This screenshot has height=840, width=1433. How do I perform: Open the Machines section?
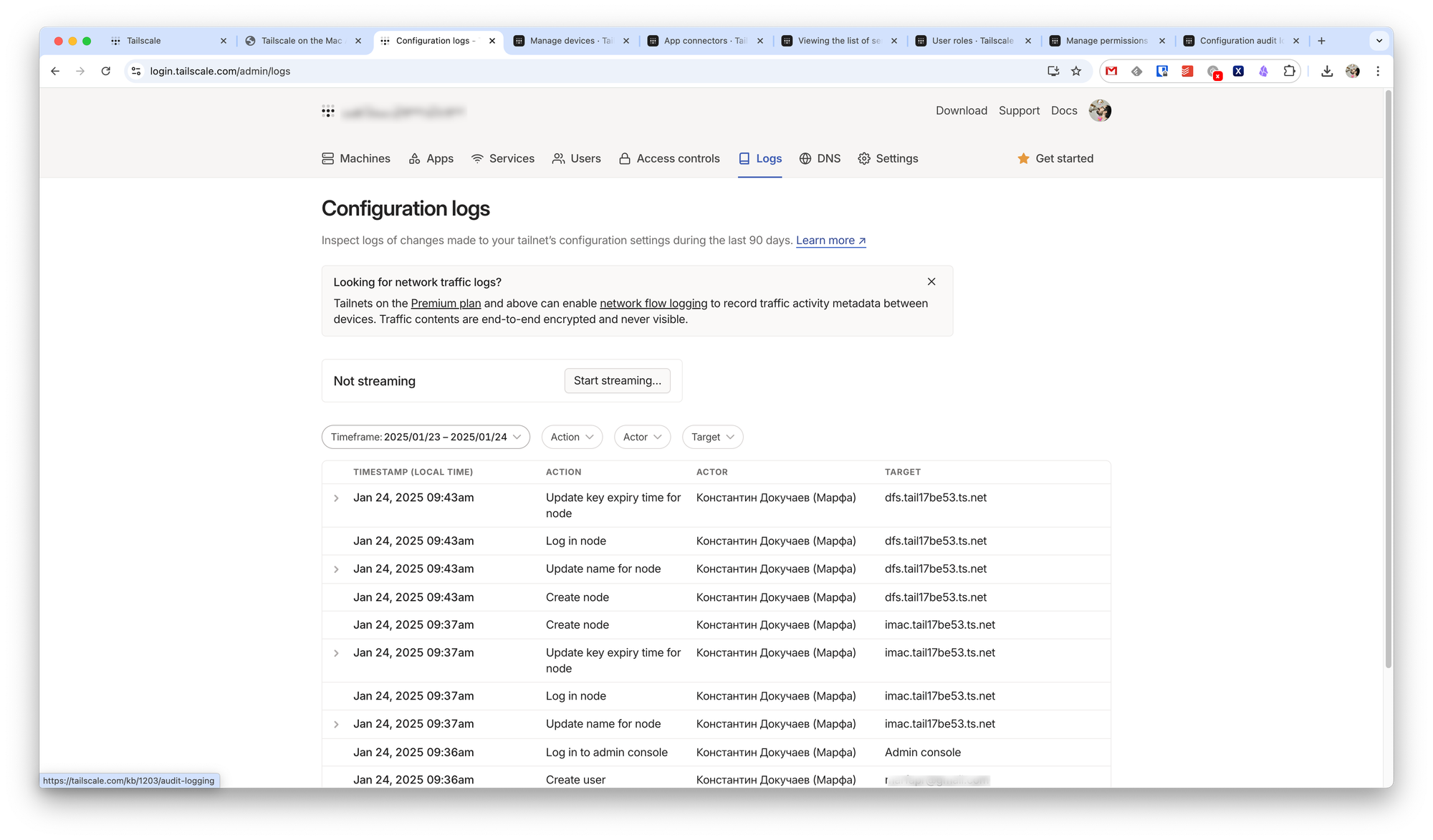[x=356, y=158]
